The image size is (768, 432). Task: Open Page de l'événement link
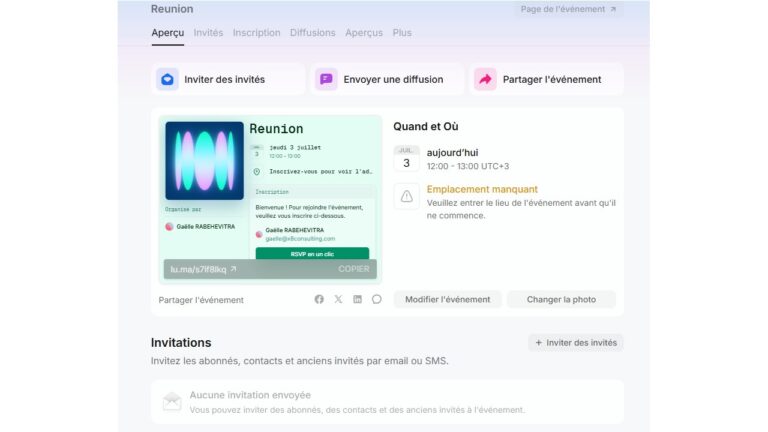click(568, 9)
